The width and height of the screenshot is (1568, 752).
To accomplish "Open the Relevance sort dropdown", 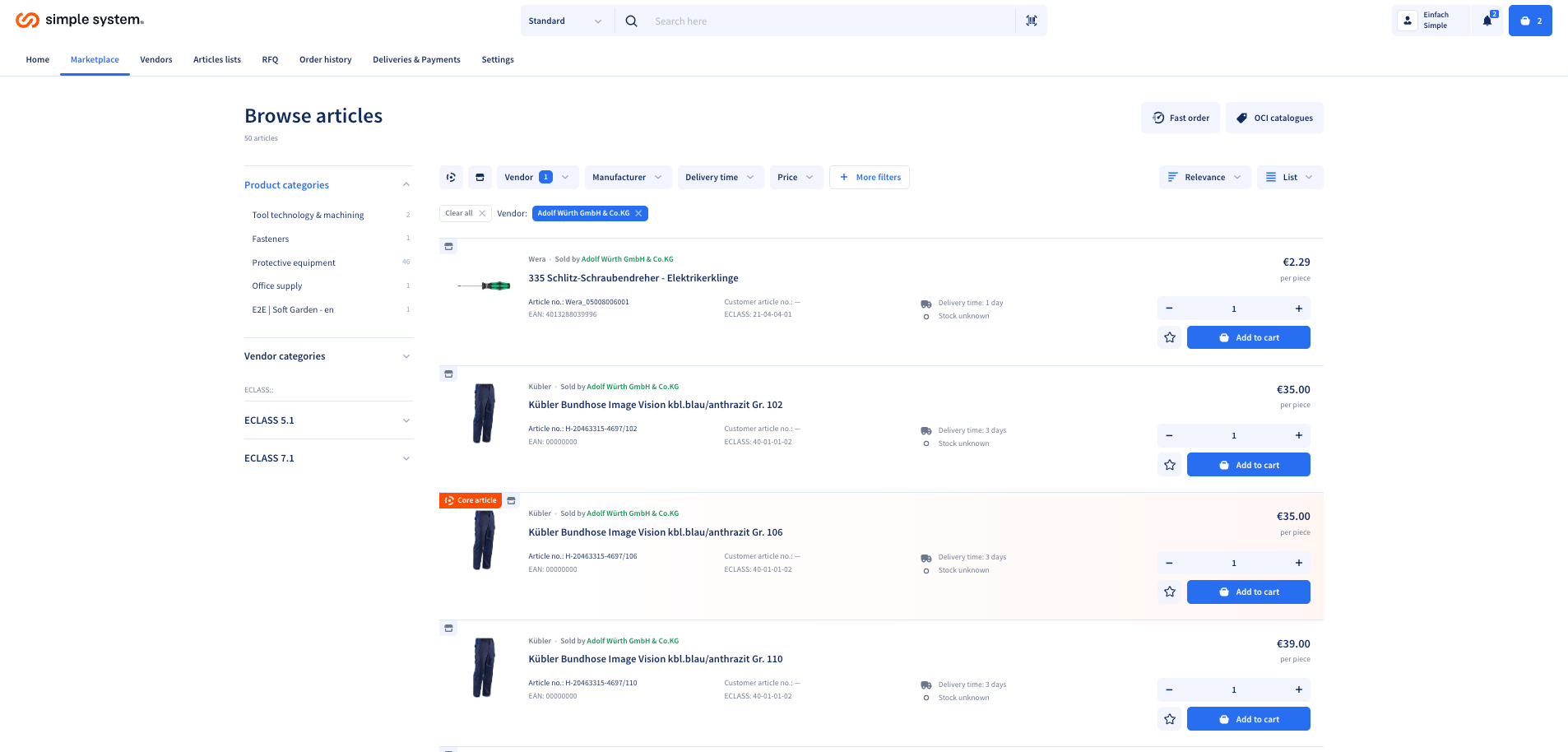I will pyautogui.click(x=1204, y=177).
